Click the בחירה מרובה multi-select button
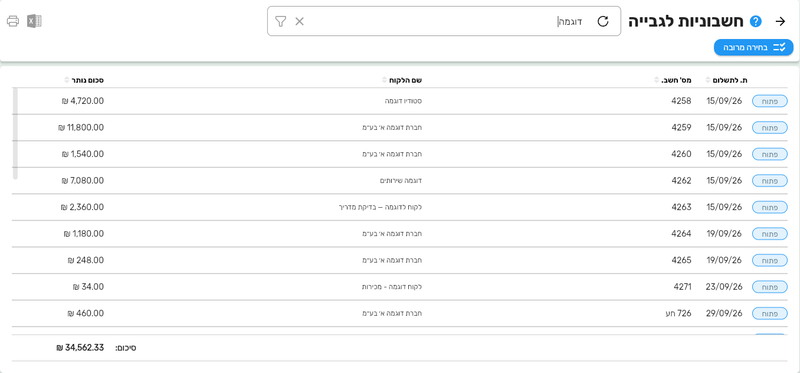This screenshot has height=373, width=800. point(754,47)
